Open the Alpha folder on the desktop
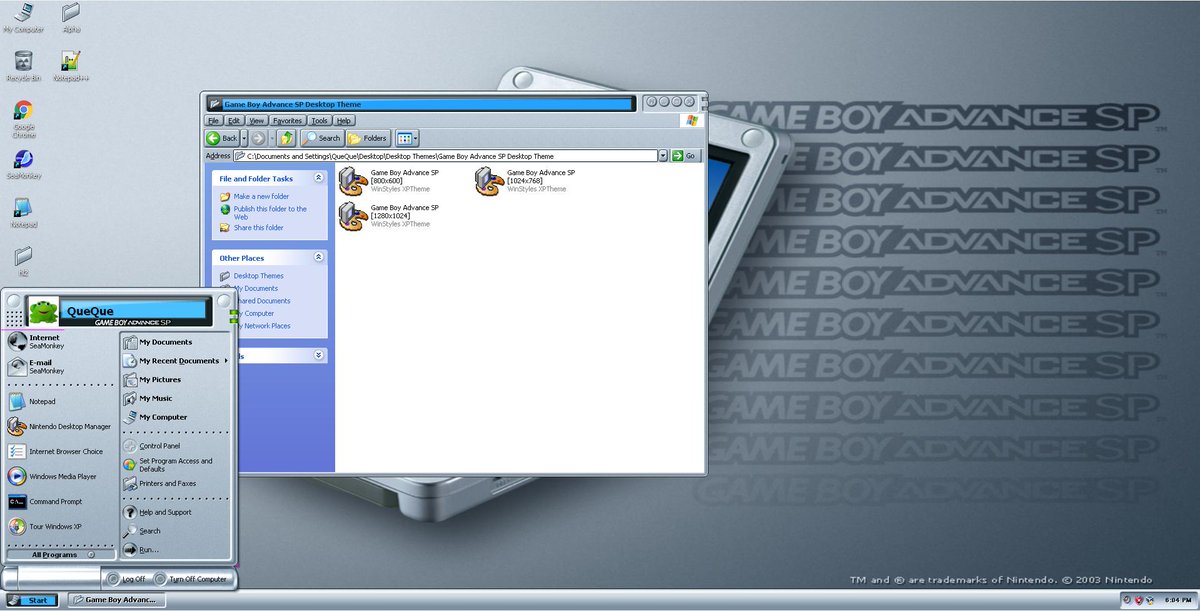 coord(71,18)
